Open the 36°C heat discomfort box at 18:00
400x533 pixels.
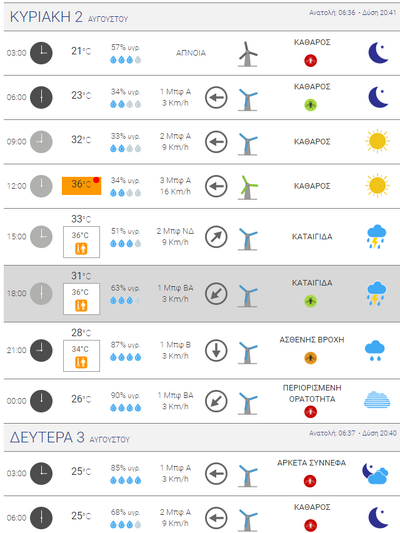coord(81,299)
